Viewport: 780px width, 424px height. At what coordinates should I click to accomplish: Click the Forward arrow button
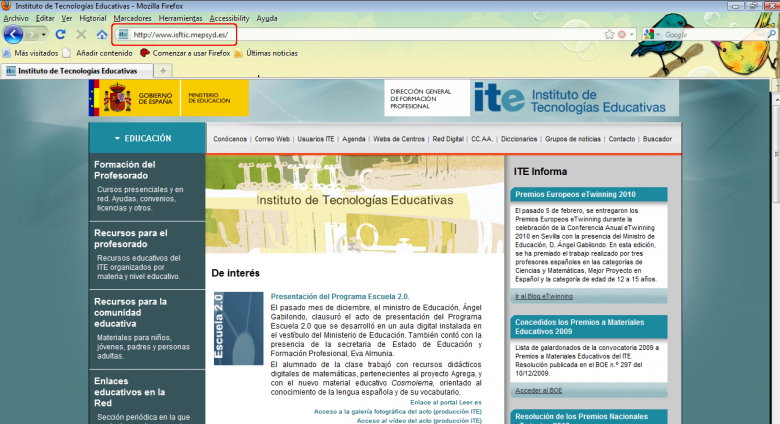point(31,35)
